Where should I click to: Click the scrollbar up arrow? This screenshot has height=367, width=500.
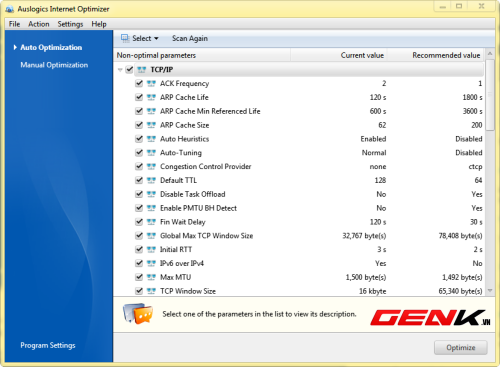click(x=490, y=54)
